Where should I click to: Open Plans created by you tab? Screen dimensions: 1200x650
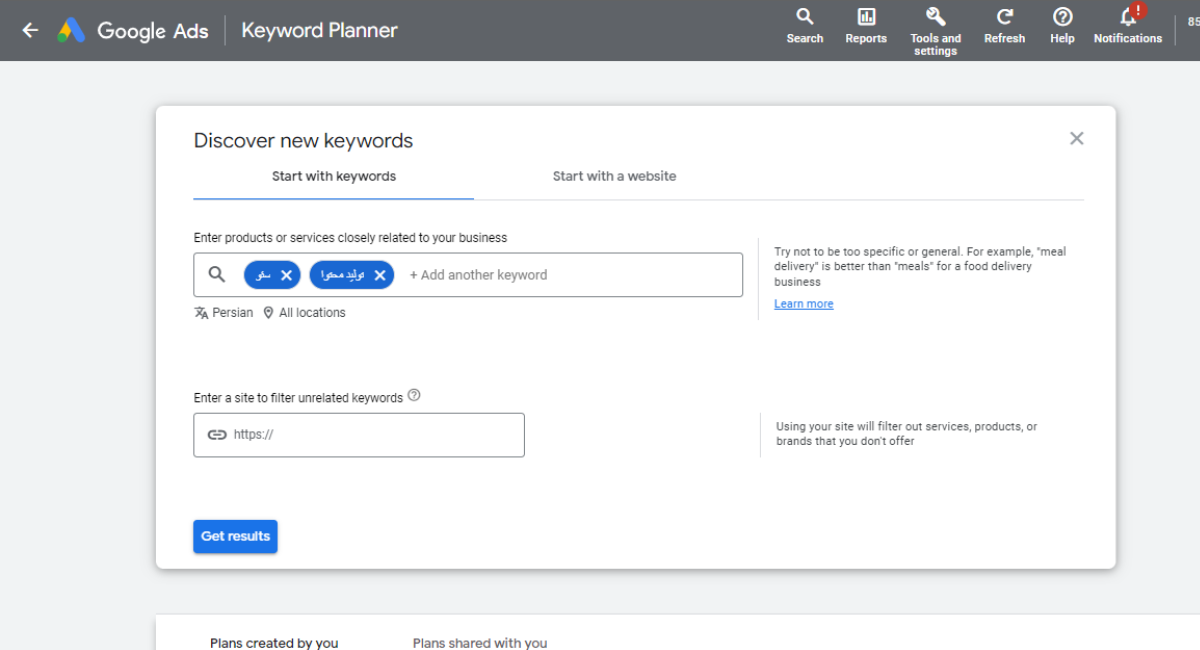click(274, 642)
